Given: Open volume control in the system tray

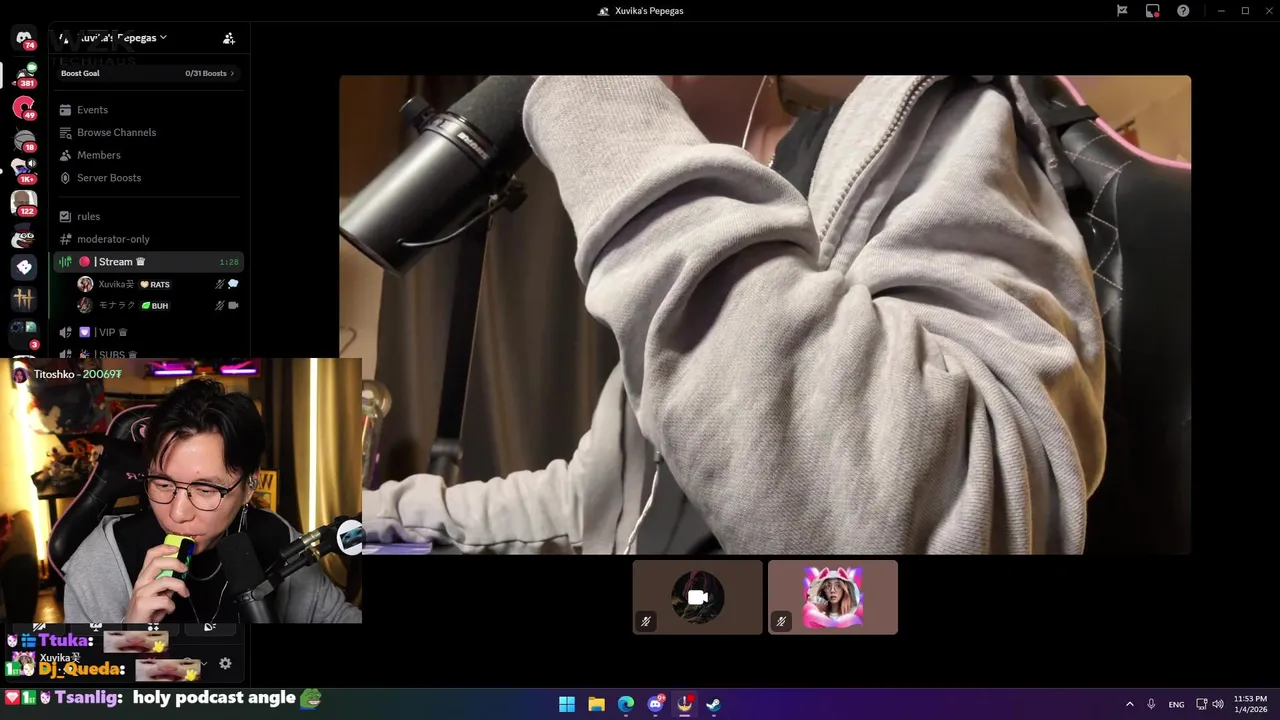Looking at the screenshot, I should (x=1218, y=704).
